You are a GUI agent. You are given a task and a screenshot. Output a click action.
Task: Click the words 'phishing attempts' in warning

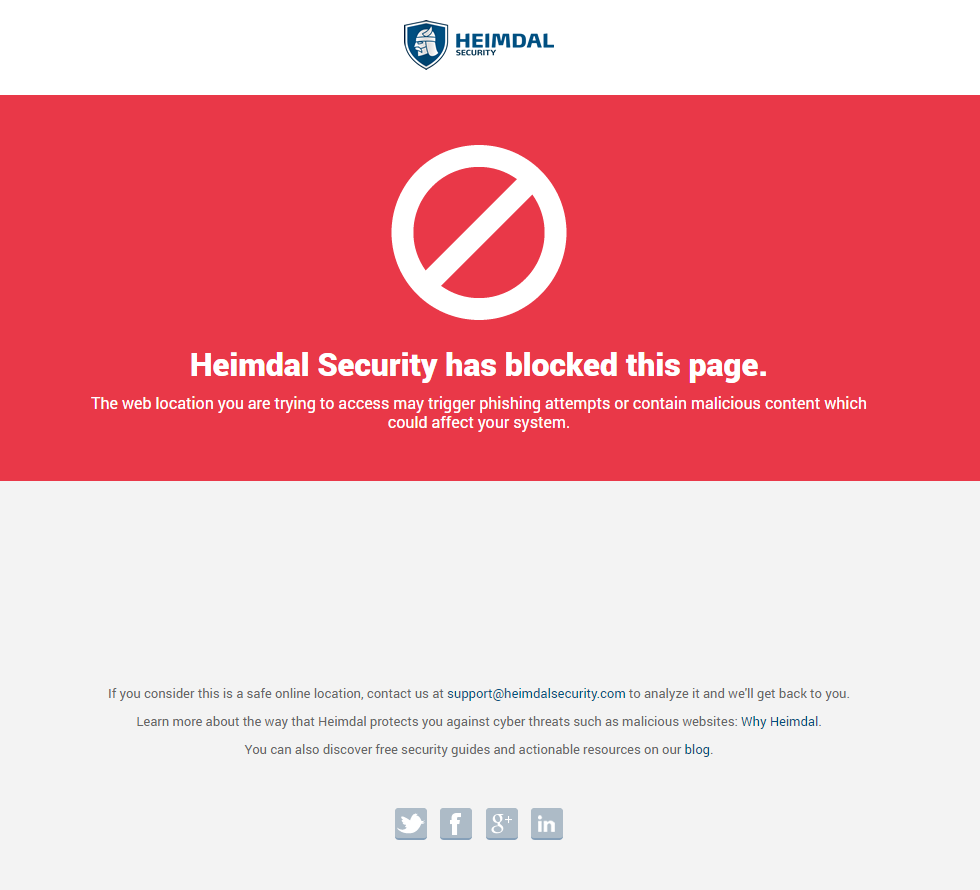544,404
